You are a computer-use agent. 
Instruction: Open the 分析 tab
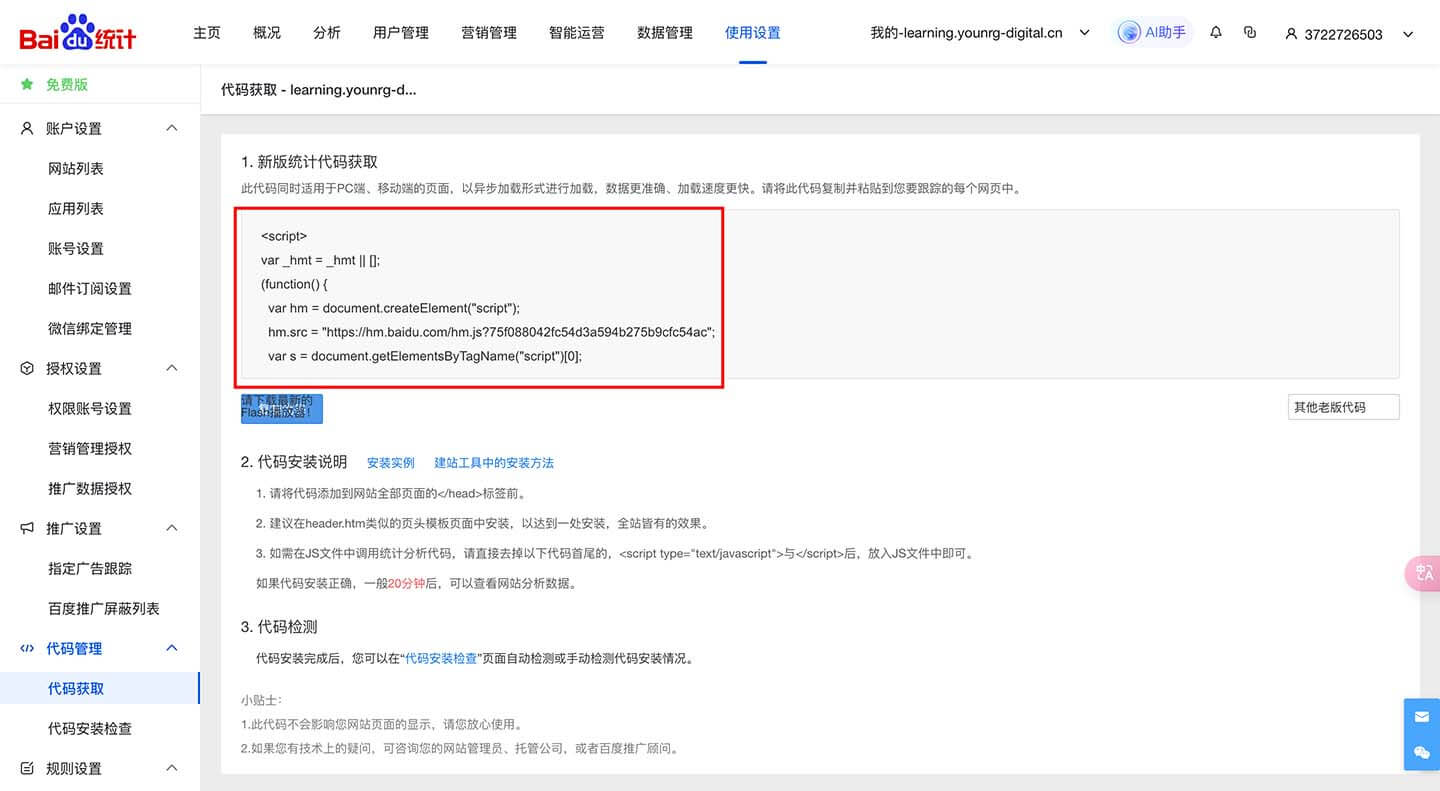(x=327, y=33)
